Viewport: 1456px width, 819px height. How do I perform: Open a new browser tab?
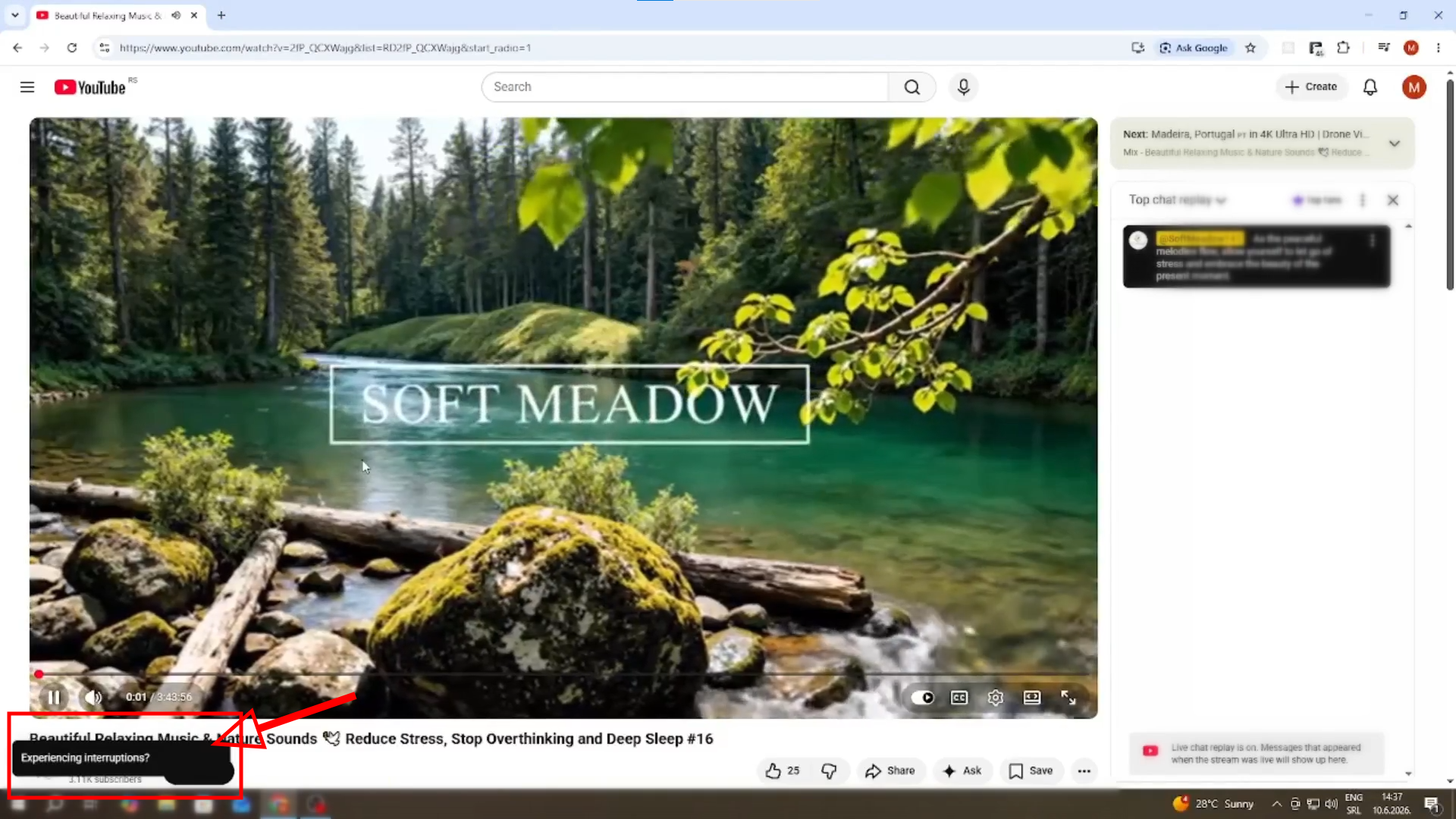click(221, 15)
